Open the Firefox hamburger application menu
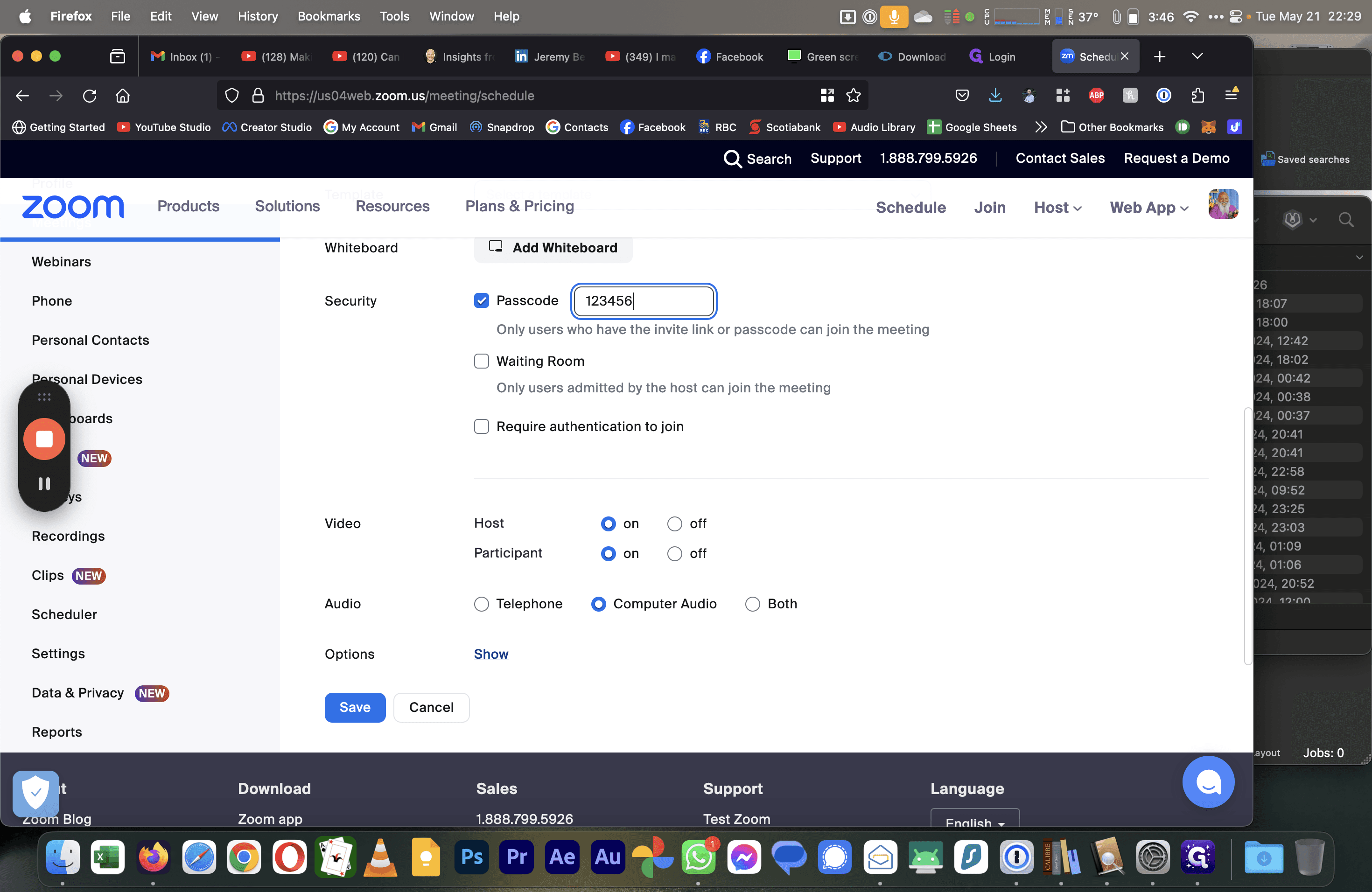The image size is (1372, 892). pos(1231,95)
